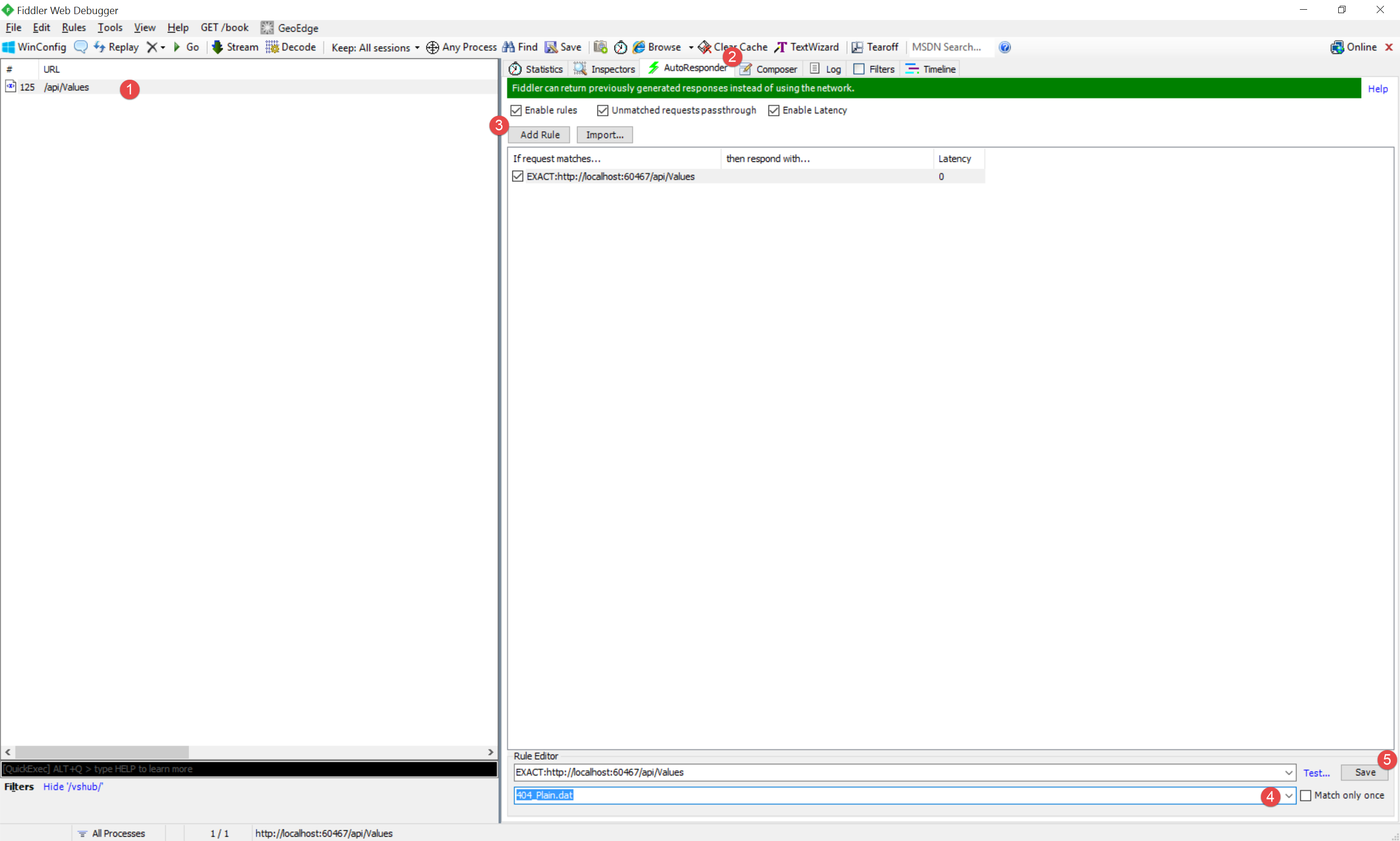Toggle Stream mode in toolbar
The image size is (1400, 841).
235,47
